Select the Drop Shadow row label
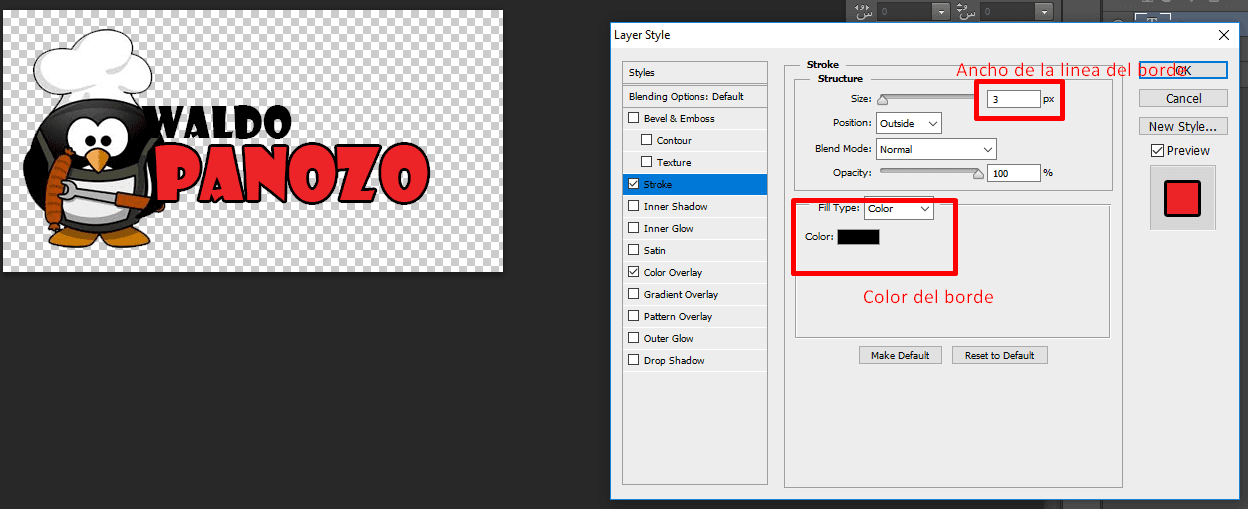Image resolution: width=1248 pixels, height=509 pixels. 672,360
